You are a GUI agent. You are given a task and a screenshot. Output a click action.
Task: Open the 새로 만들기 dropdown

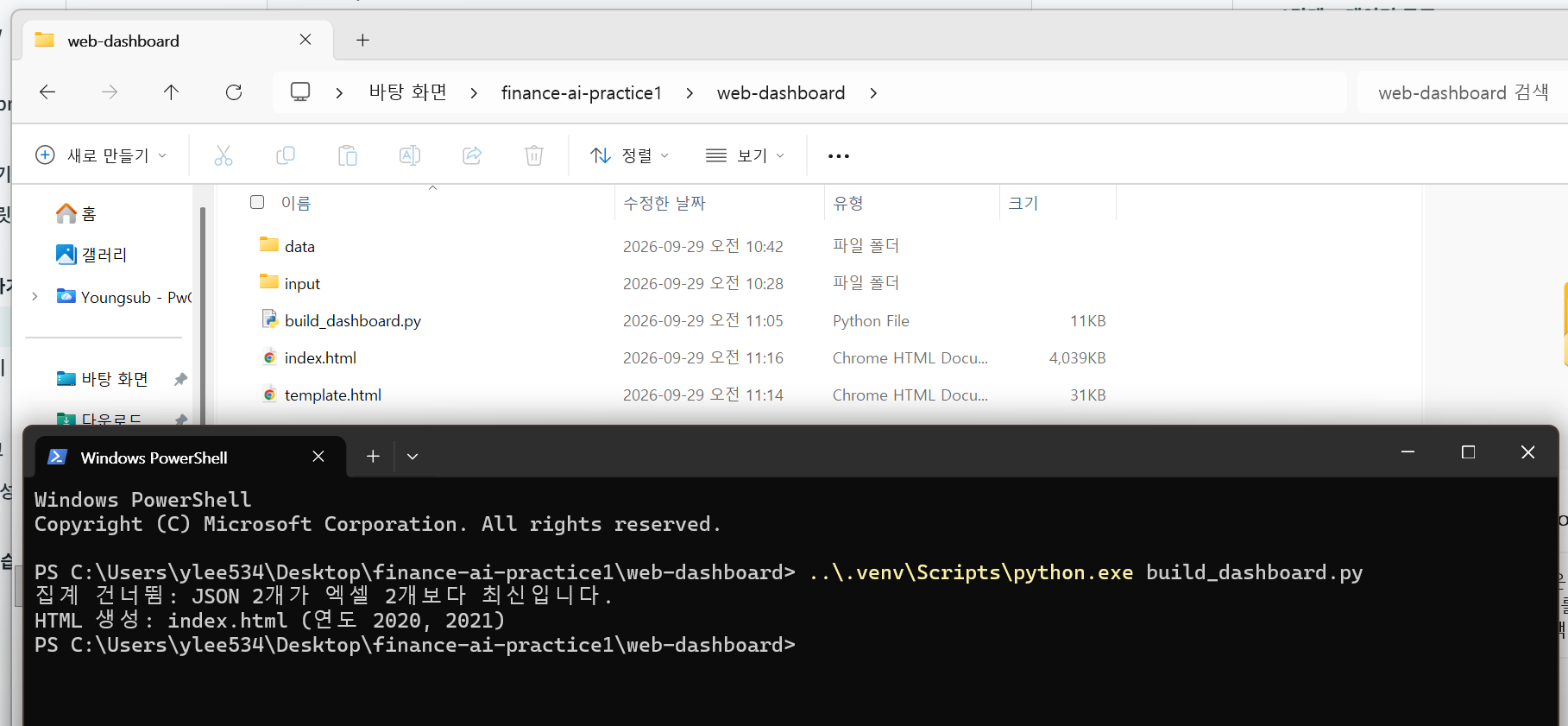(x=101, y=155)
